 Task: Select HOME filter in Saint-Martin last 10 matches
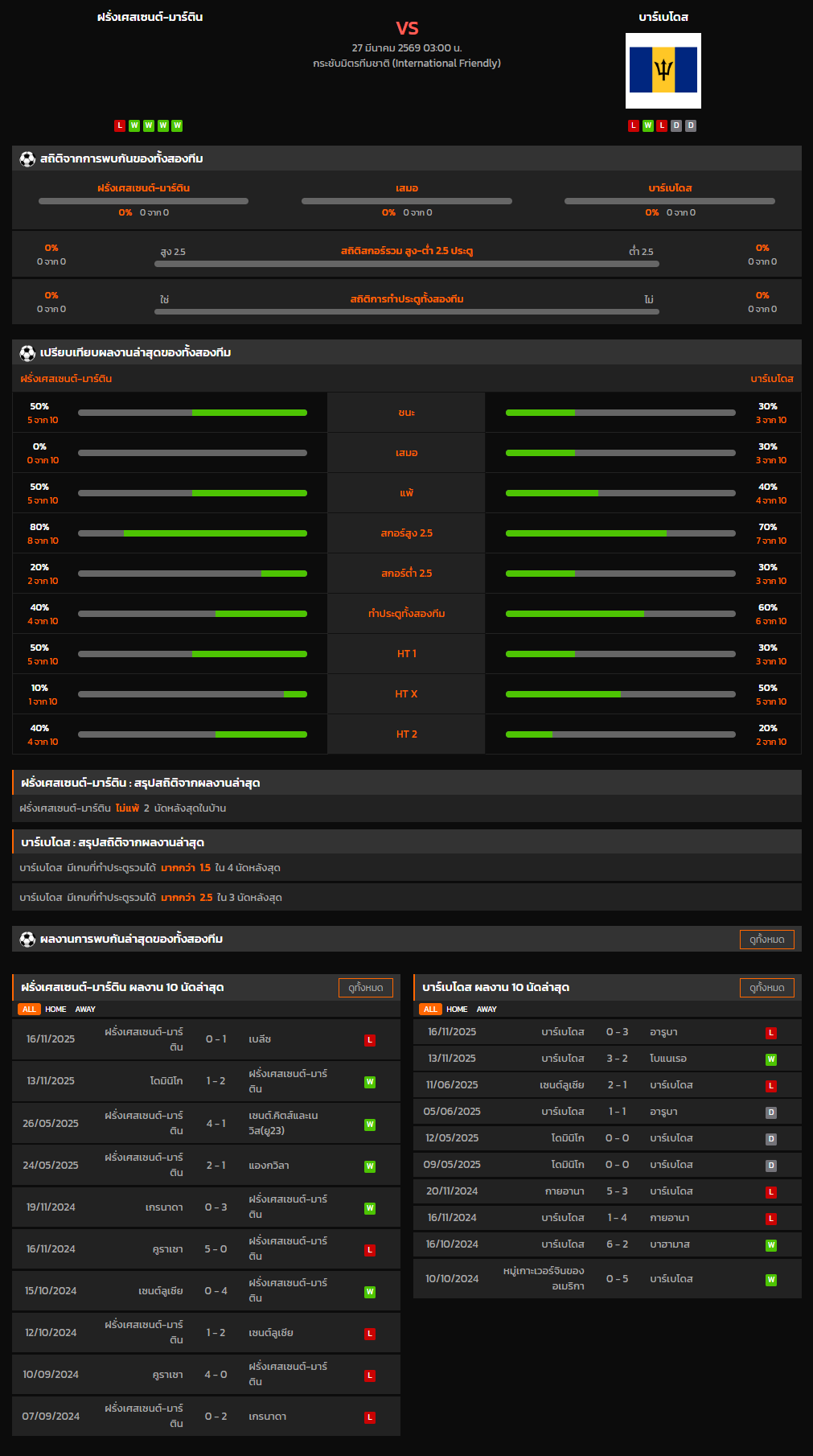[55, 1010]
